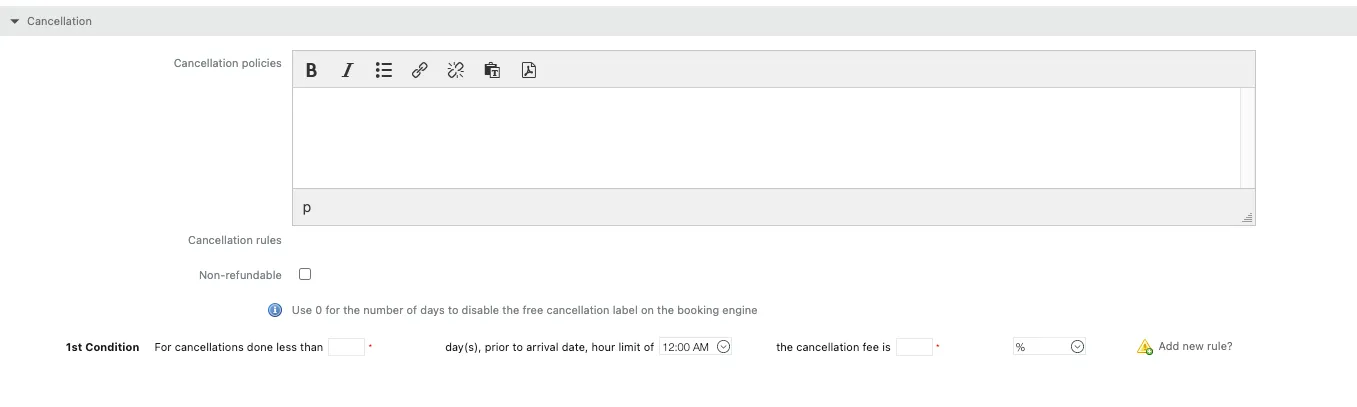The image size is (1357, 407).
Task: Select the p element path in editor footer
Action: [307, 208]
